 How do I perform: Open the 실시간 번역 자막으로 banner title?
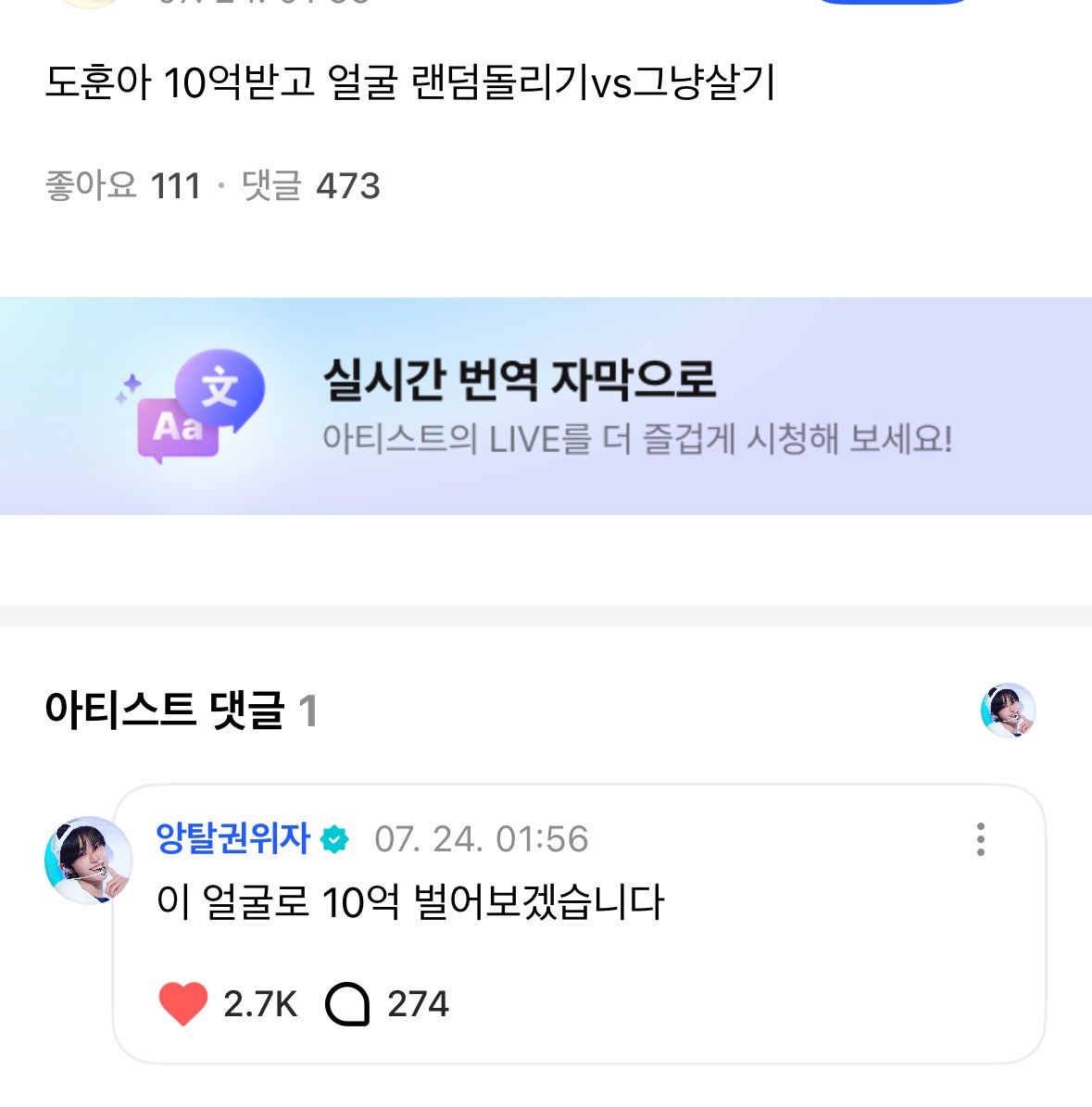pyautogui.click(x=519, y=380)
